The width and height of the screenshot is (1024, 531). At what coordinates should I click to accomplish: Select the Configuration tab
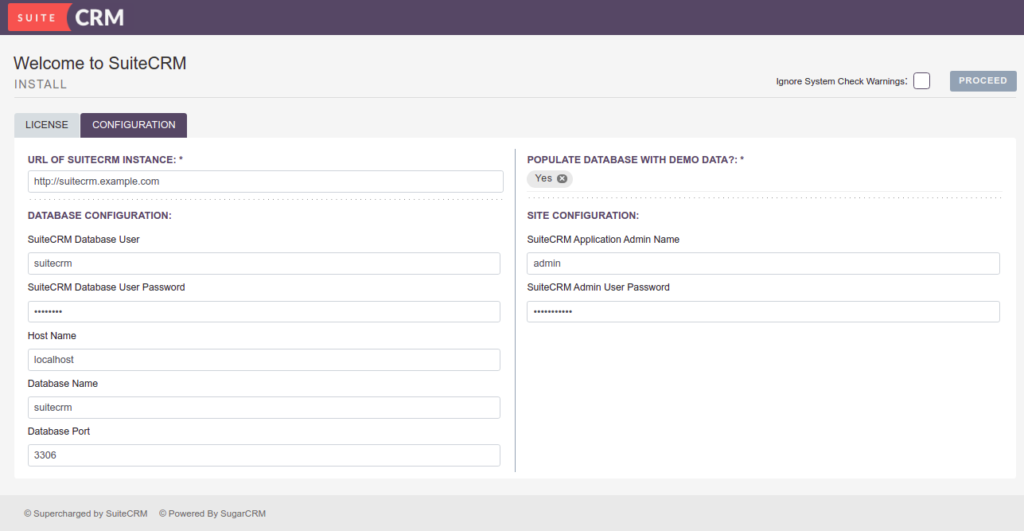click(133, 125)
